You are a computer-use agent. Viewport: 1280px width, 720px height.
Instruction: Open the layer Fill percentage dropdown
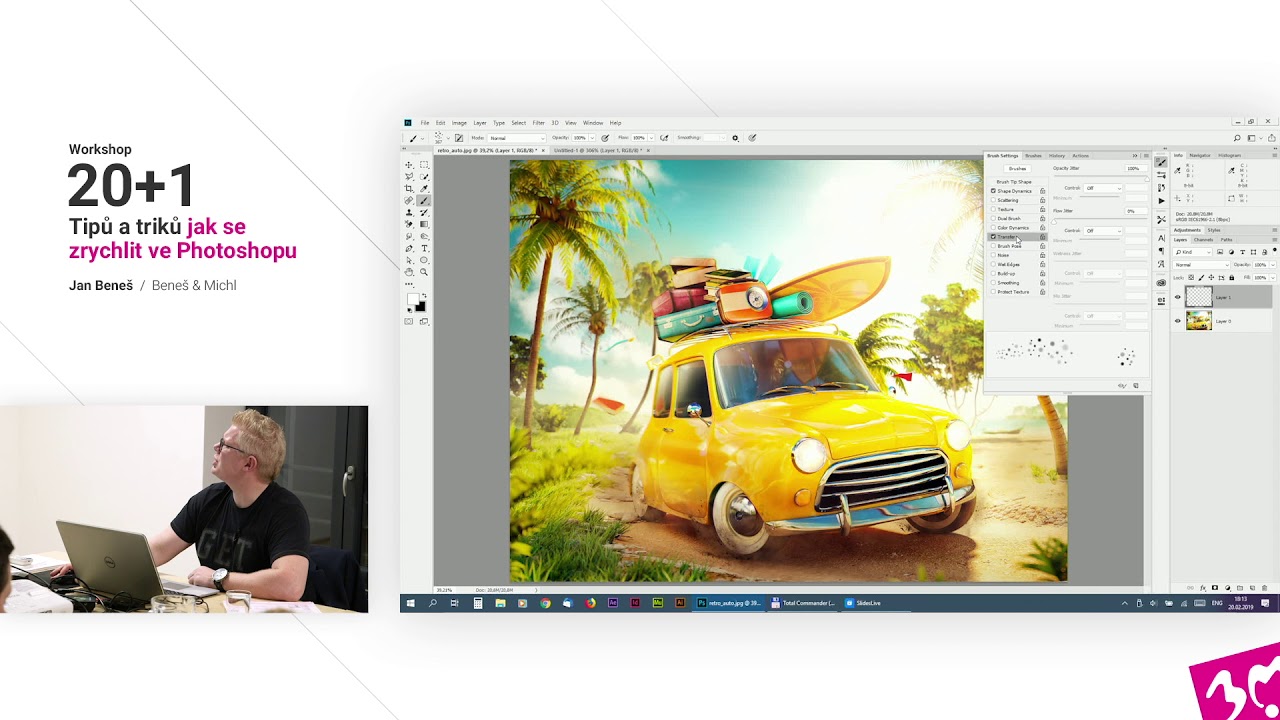(x=1273, y=277)
